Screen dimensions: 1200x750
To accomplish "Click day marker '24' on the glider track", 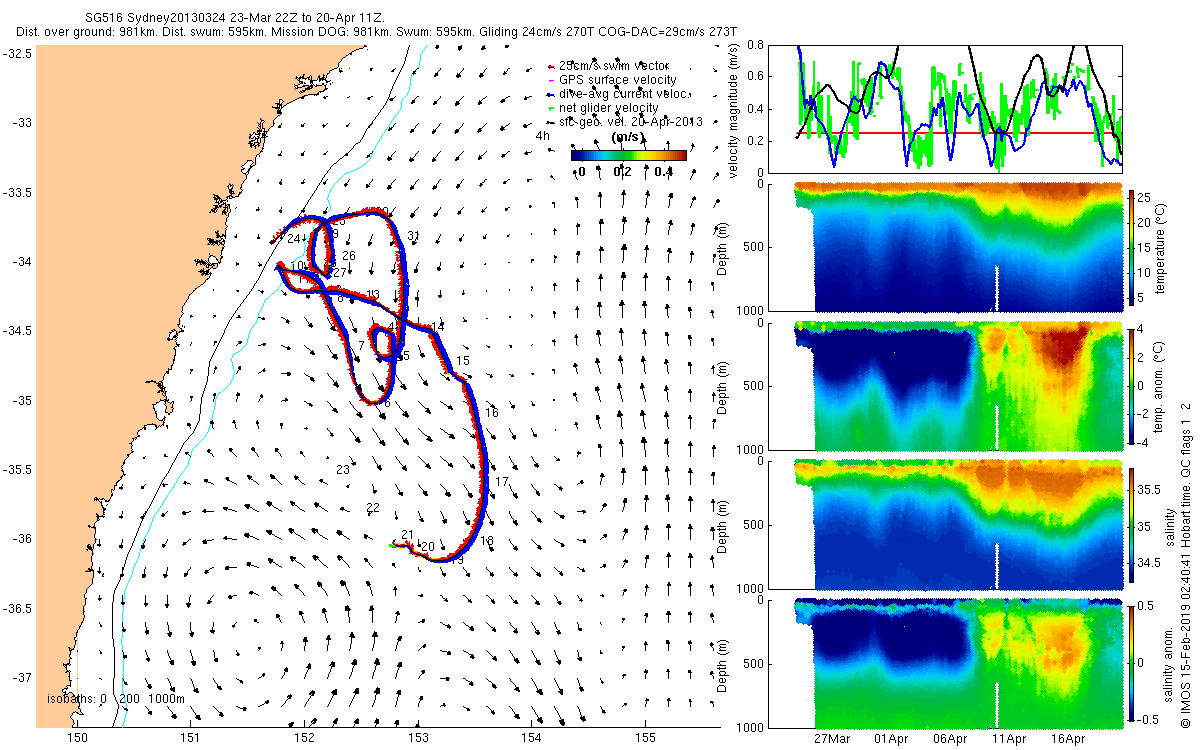I will click(294, 239).
